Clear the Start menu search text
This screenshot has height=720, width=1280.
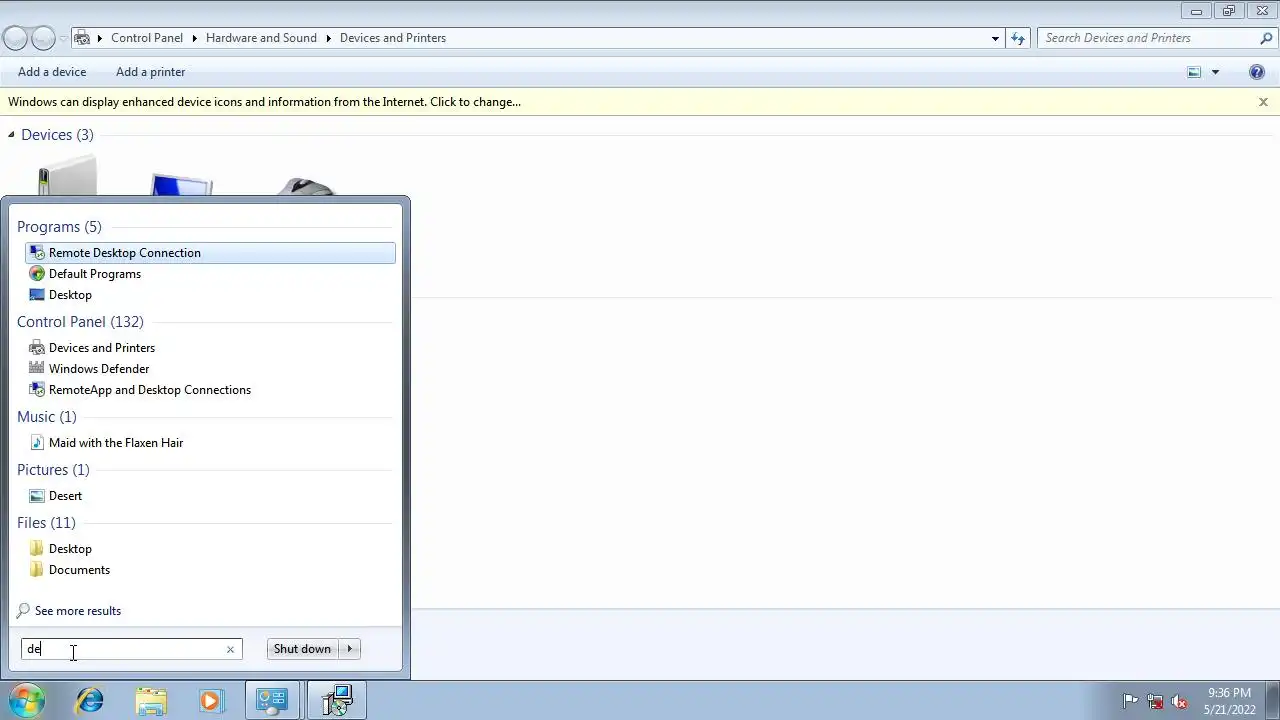(x=230, y=650)
